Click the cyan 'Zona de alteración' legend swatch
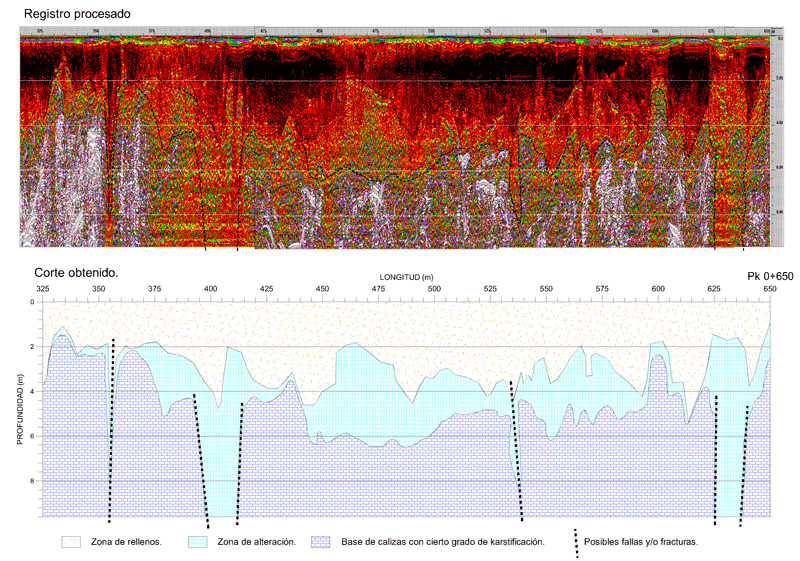Viewport: 800px width, 561px height. tap(197, 542)
